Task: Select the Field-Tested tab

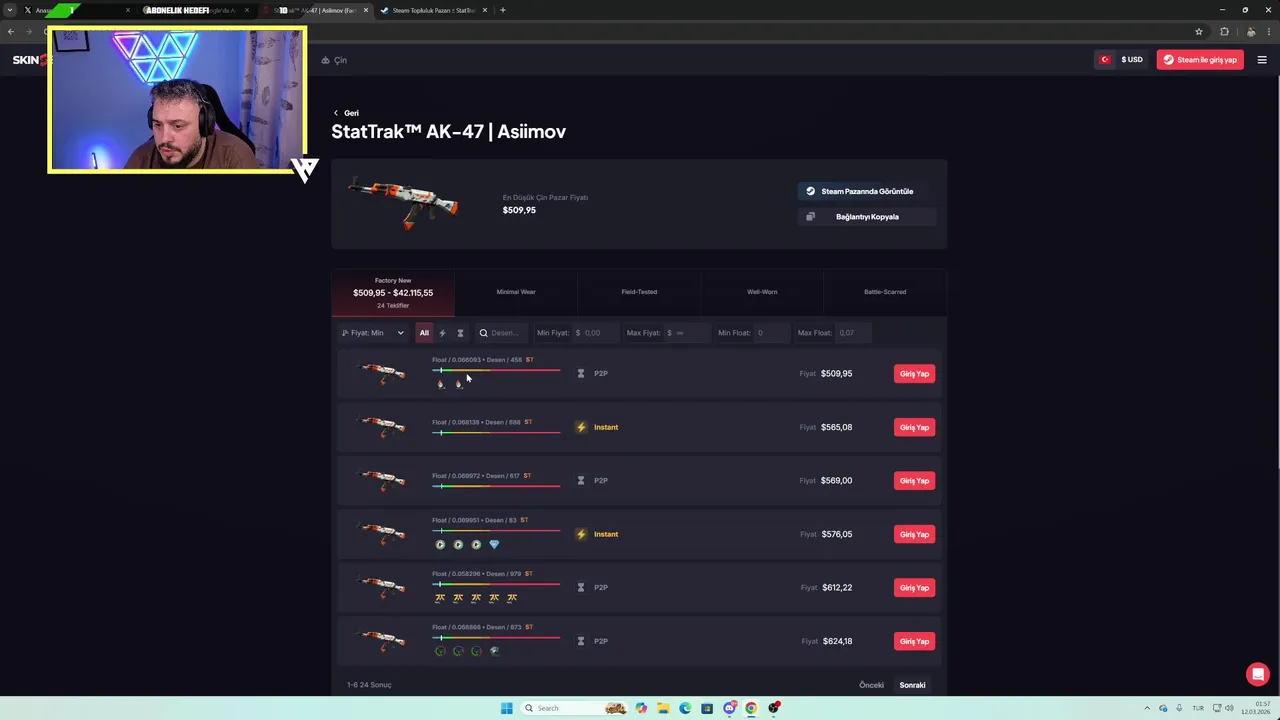Action: [x=639, y=293]
